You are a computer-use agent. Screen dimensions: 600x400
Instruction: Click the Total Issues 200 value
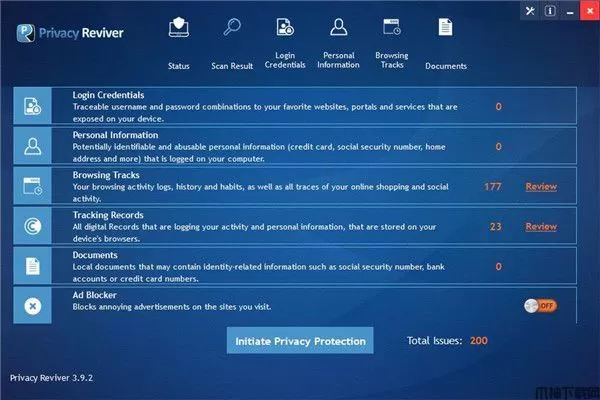[479, 340]
